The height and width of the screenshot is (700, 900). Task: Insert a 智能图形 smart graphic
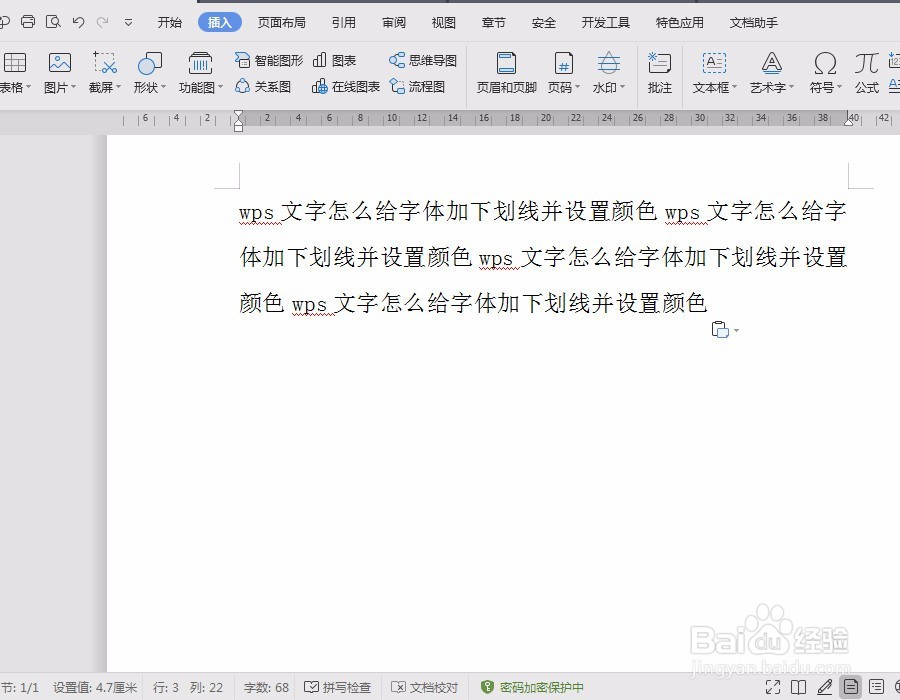[269, 60]
